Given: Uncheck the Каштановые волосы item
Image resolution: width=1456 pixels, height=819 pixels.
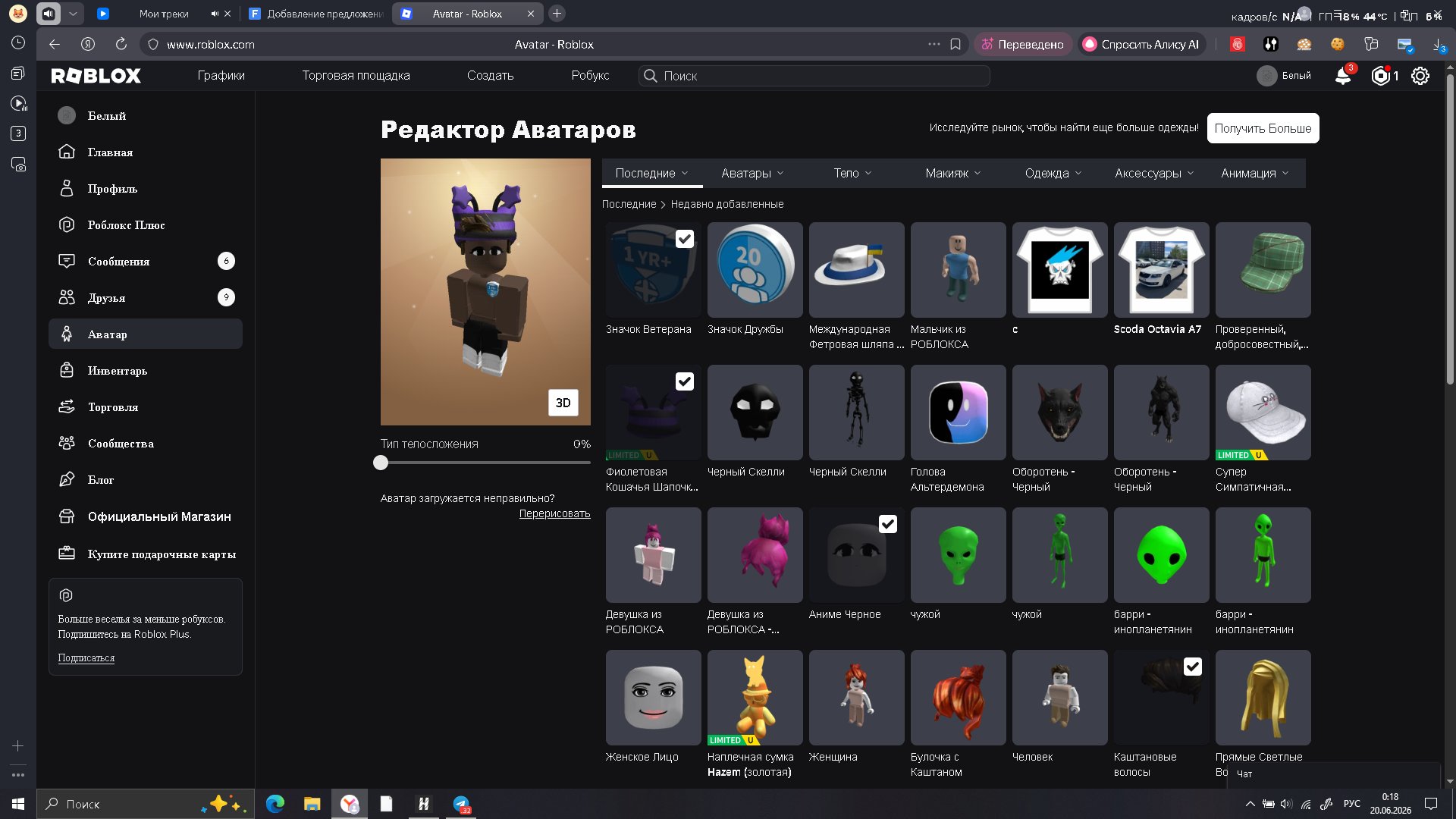Looking at the screenshot, I should (1193, 667).
